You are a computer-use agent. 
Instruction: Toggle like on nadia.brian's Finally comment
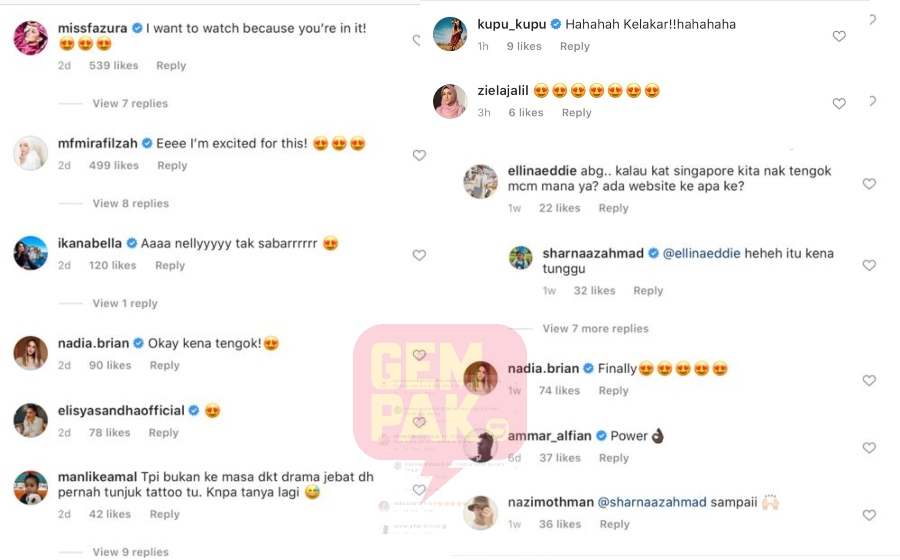point(869,380)
